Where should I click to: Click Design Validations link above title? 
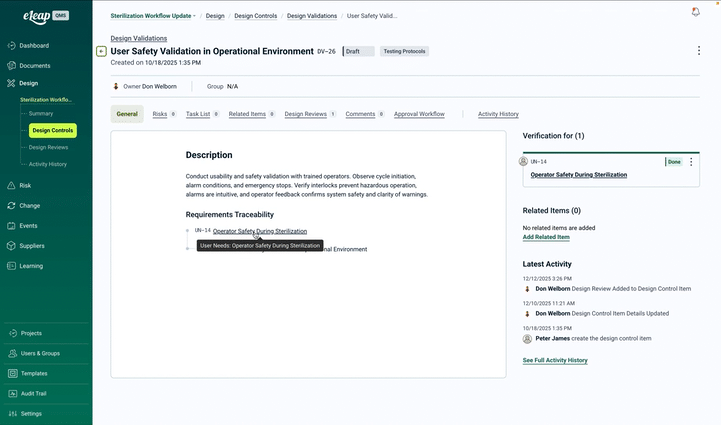point(138,38)
